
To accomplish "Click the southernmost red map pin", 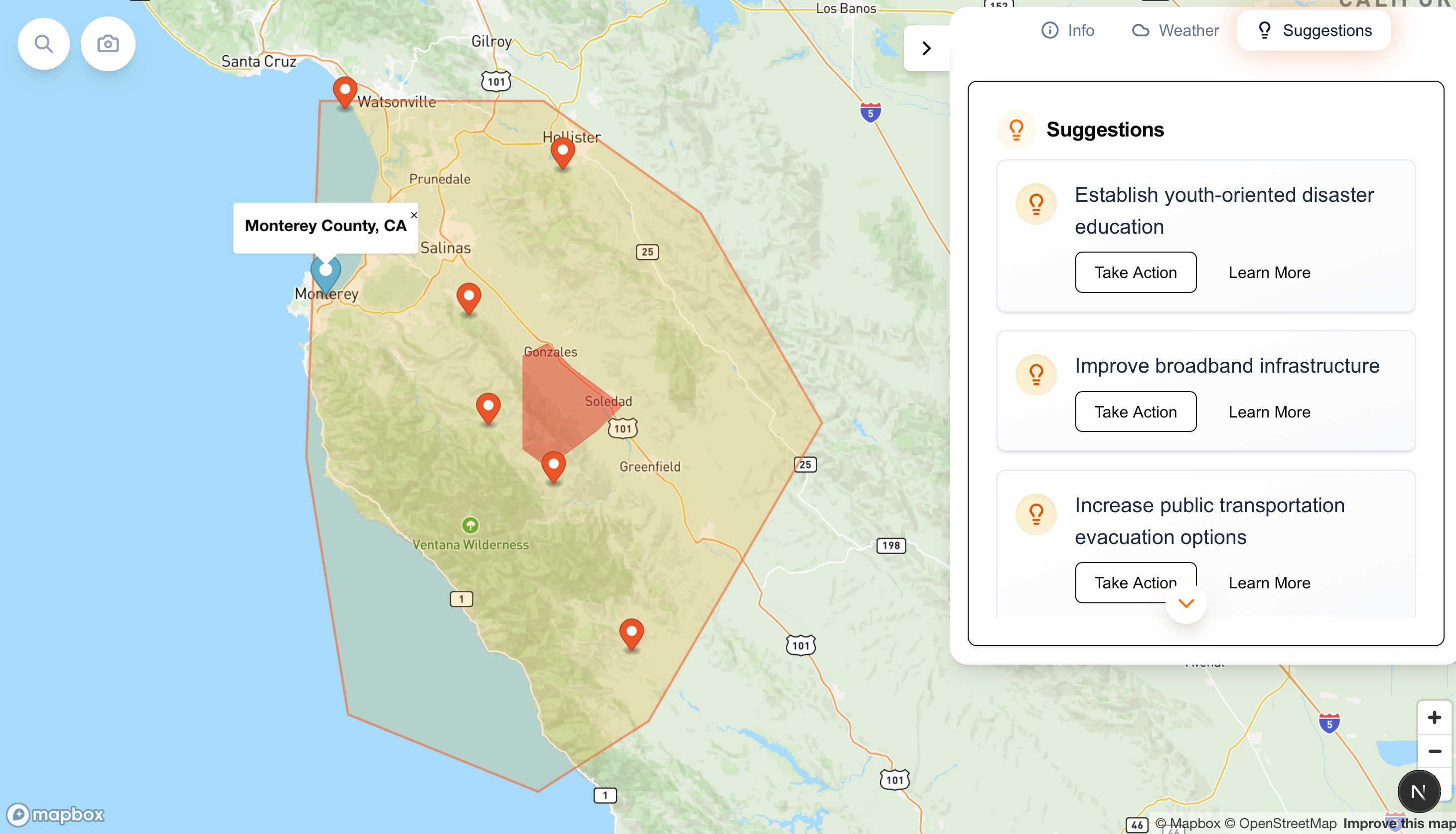I will pyautogui.click(x=631, y=633).
